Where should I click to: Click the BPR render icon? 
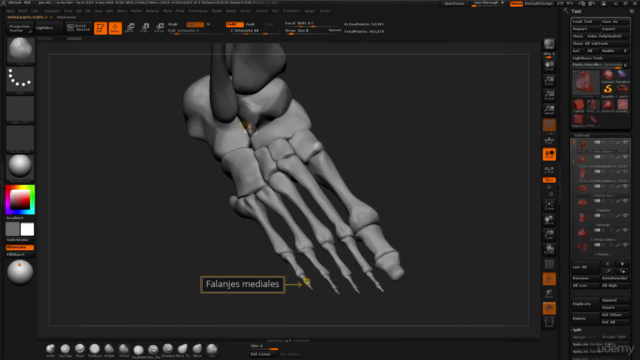coord(549,44)
